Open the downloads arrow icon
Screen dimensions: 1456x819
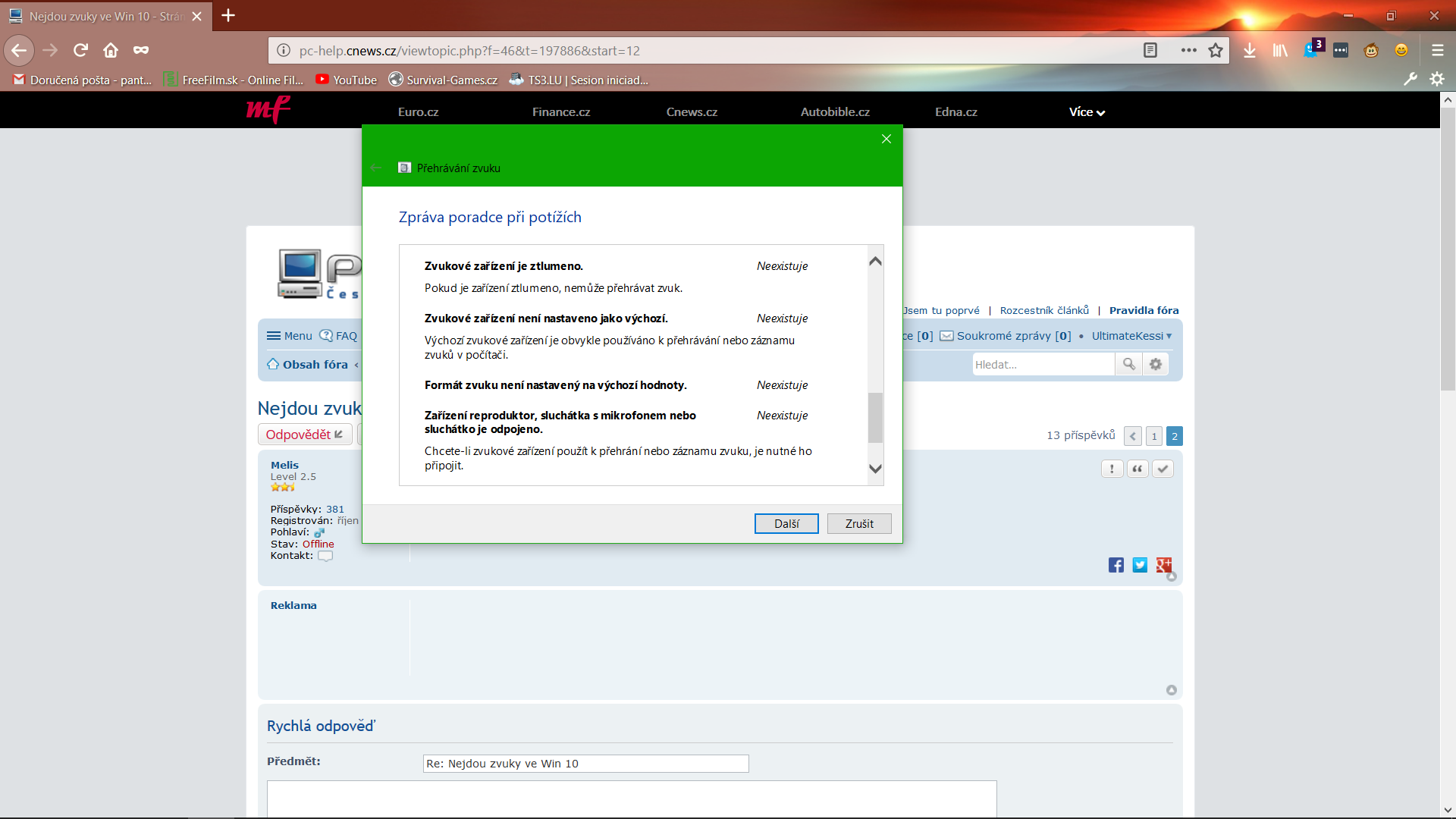[1250, 50]
